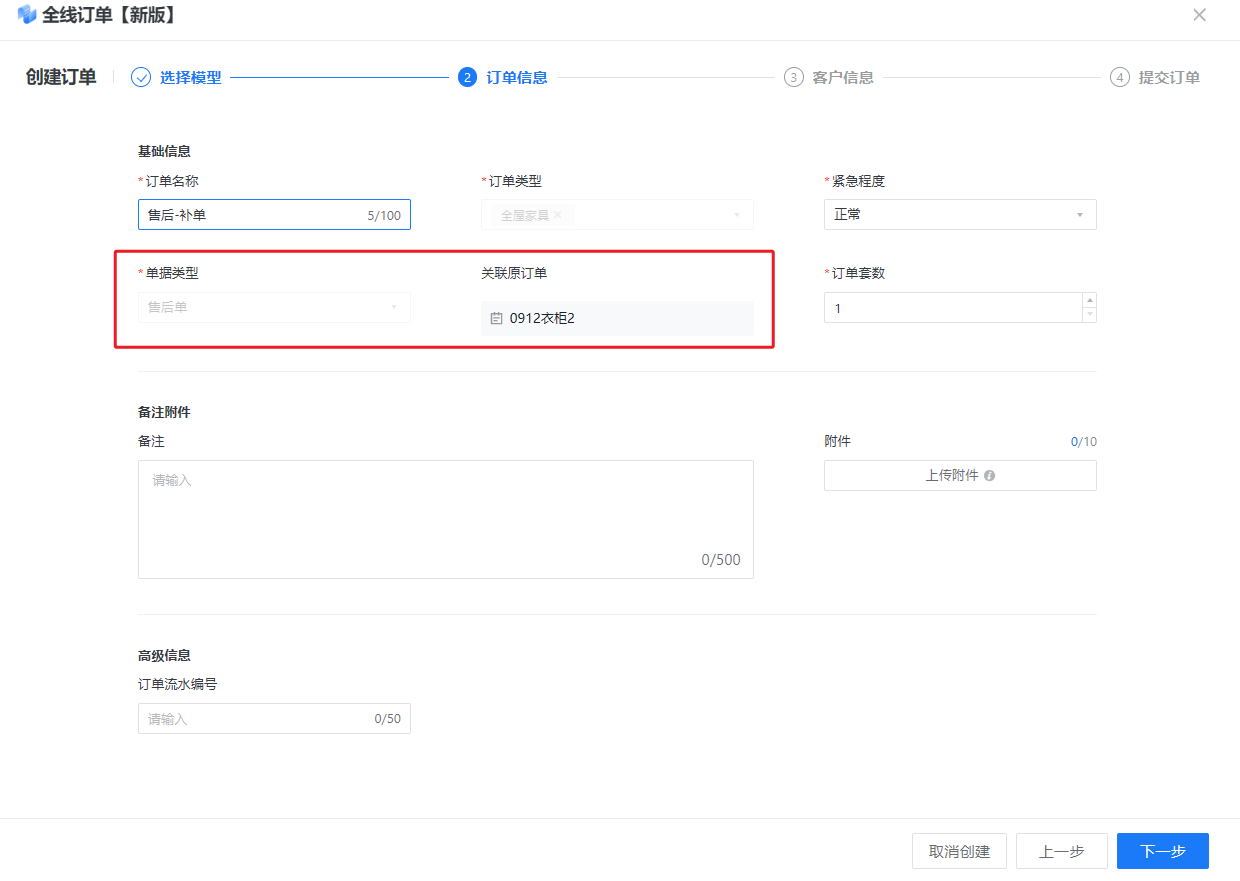
Task: Increase 订单套数 with the up arrow
Action: [1089, 301]
